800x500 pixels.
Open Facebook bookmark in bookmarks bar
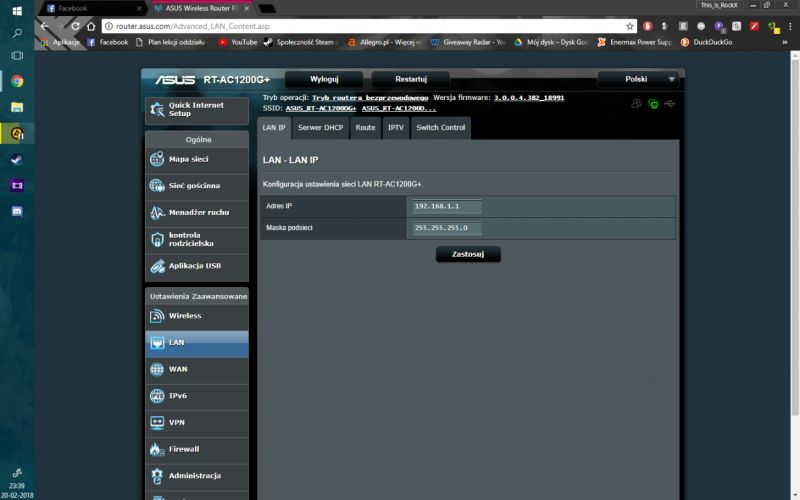point(108,42)
